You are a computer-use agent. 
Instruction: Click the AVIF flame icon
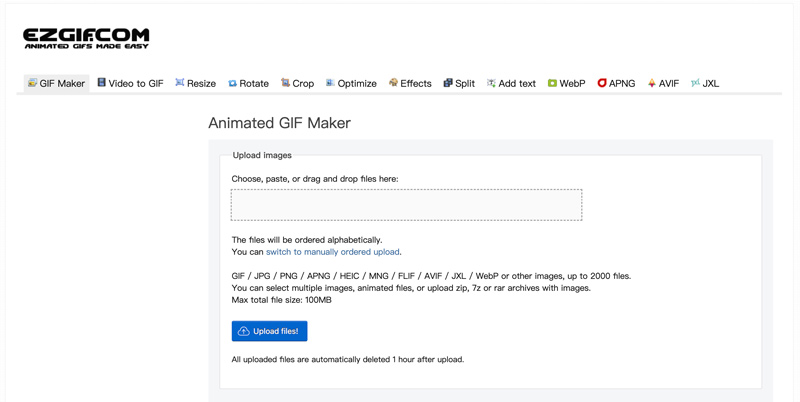(x=652, y=84)
